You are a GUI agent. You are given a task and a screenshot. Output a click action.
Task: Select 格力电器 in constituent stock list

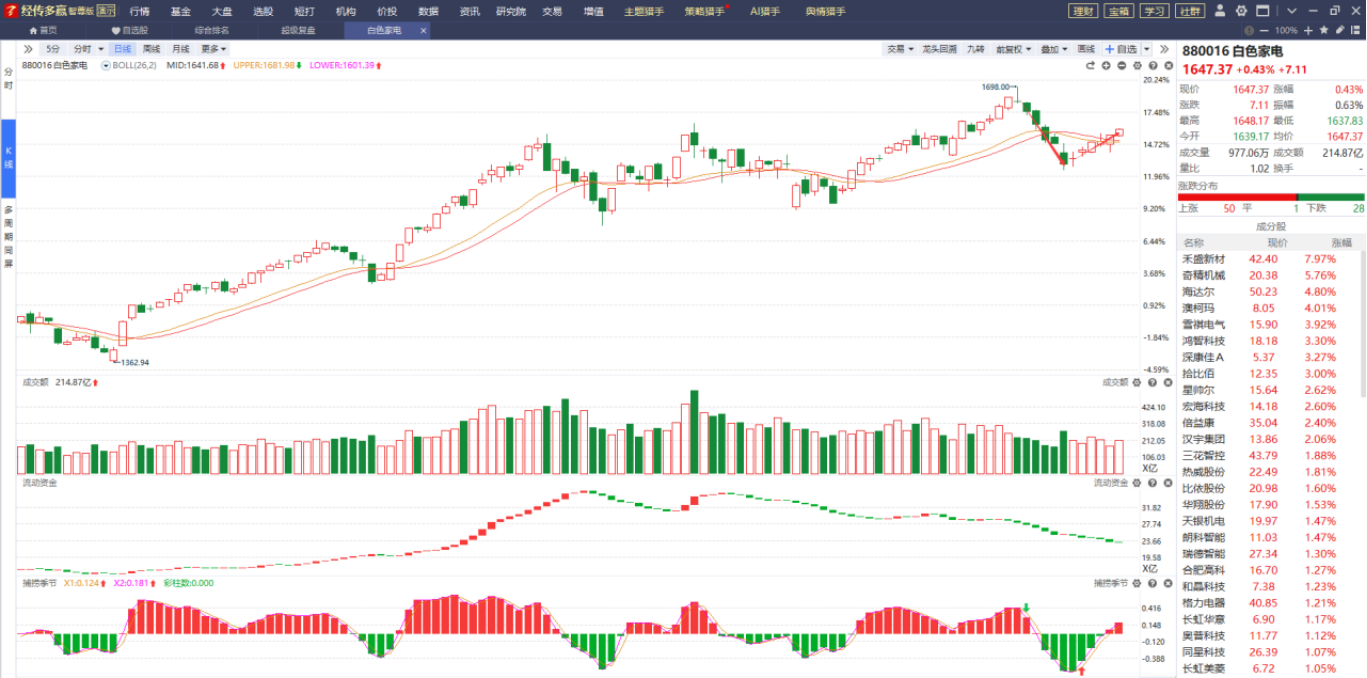(1203, 603)
